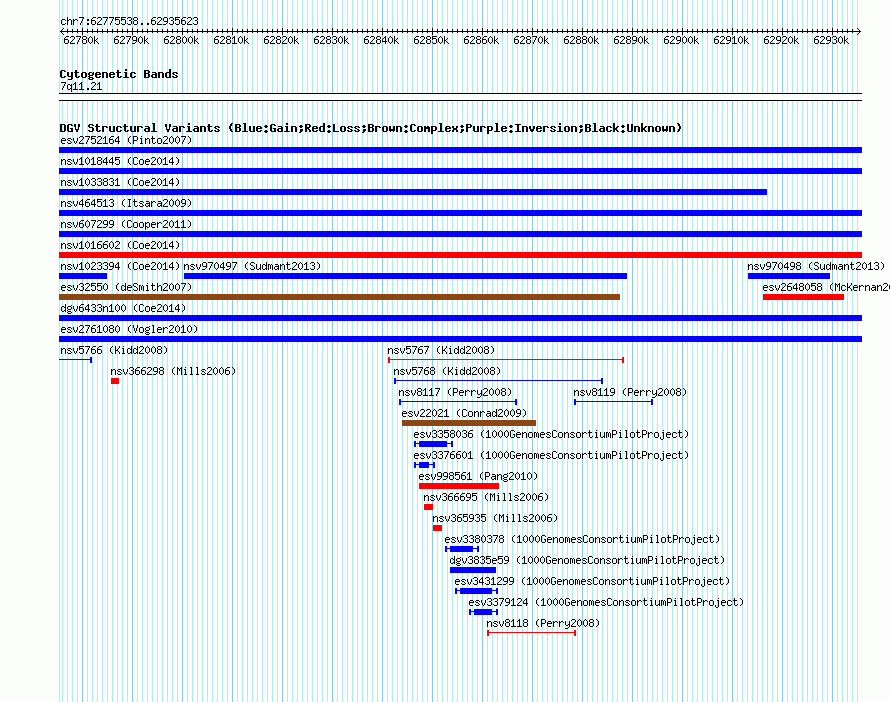This screenshot has width=890, height=702.
Task: Select the Cytogenetic Bands track heading
Action: pyautogui.click(x=119, y=74)
